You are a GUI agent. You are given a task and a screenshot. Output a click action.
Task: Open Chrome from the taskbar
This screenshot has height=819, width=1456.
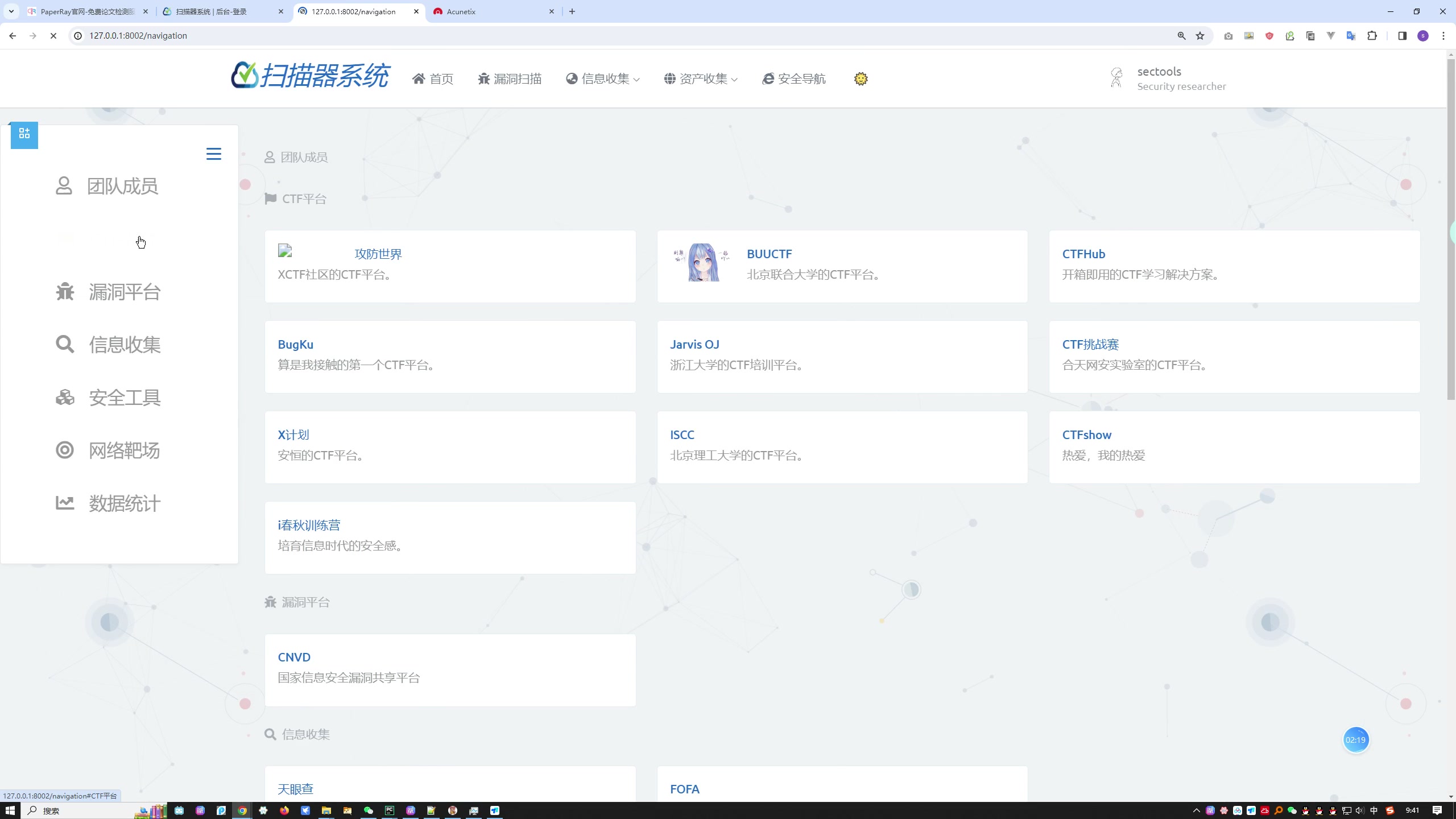coord(242,810)
